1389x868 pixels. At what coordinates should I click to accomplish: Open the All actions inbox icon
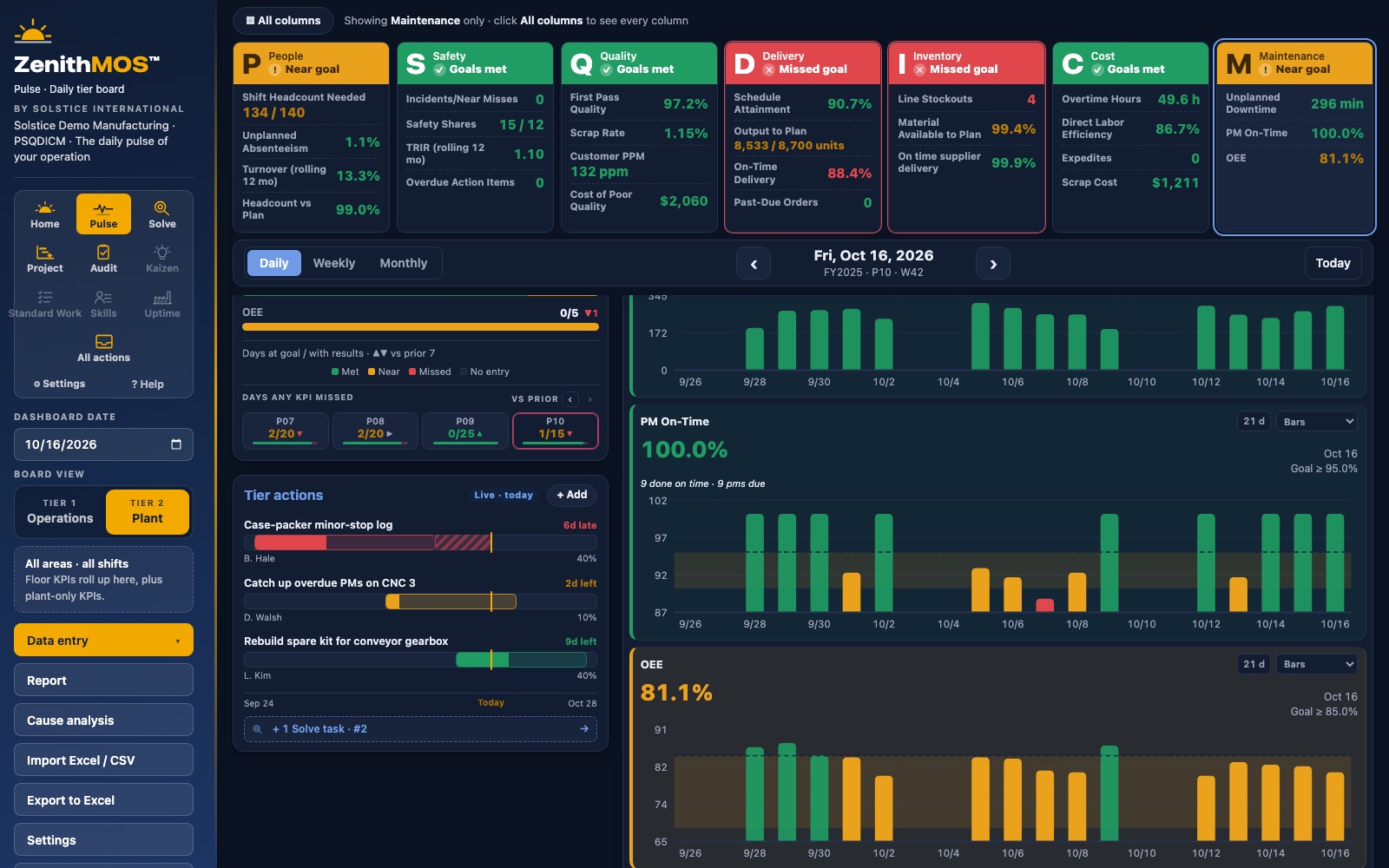(103, 348)
